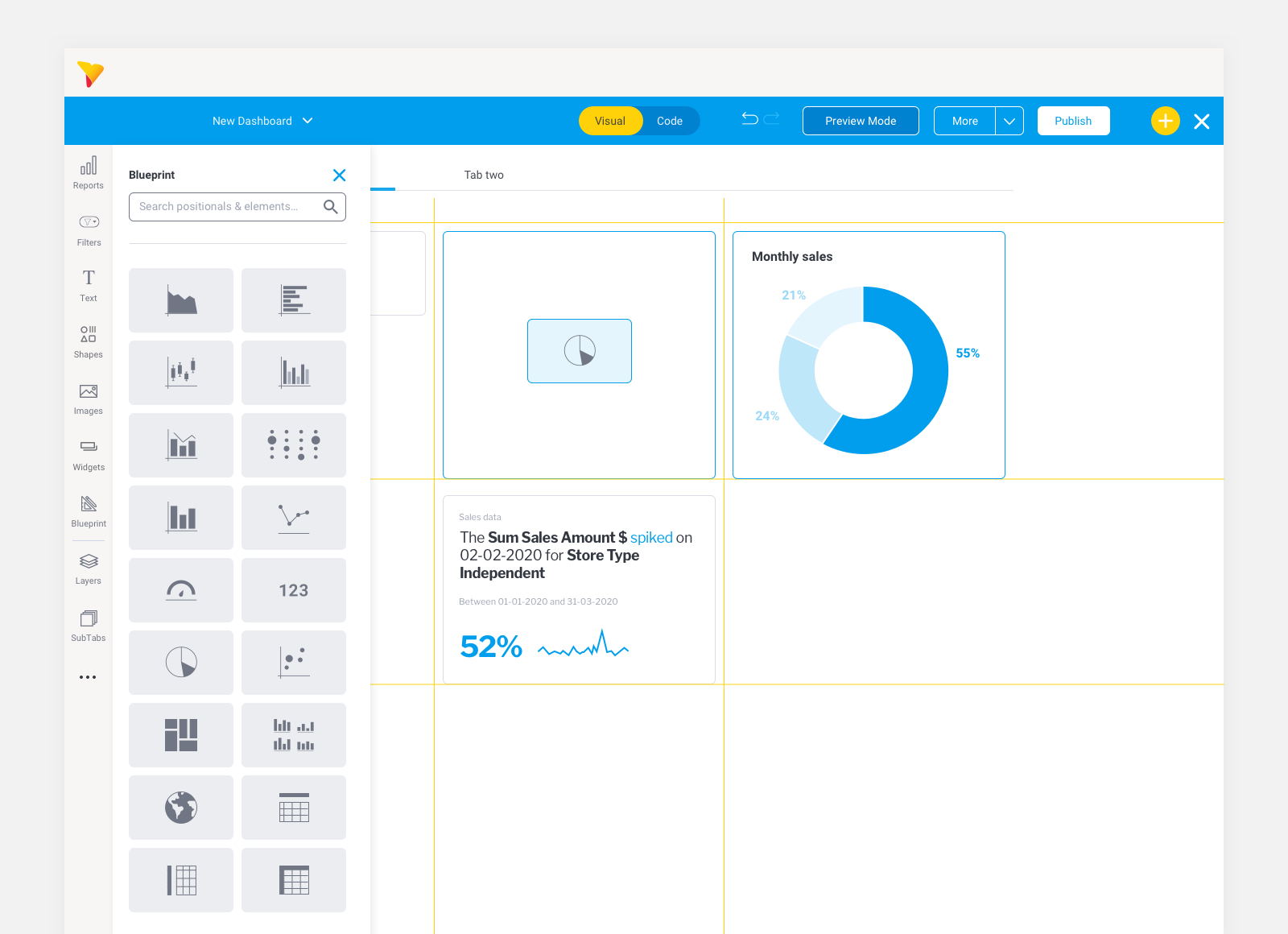
Task: Switch editor to Code mode
Action: coord(669,121)
